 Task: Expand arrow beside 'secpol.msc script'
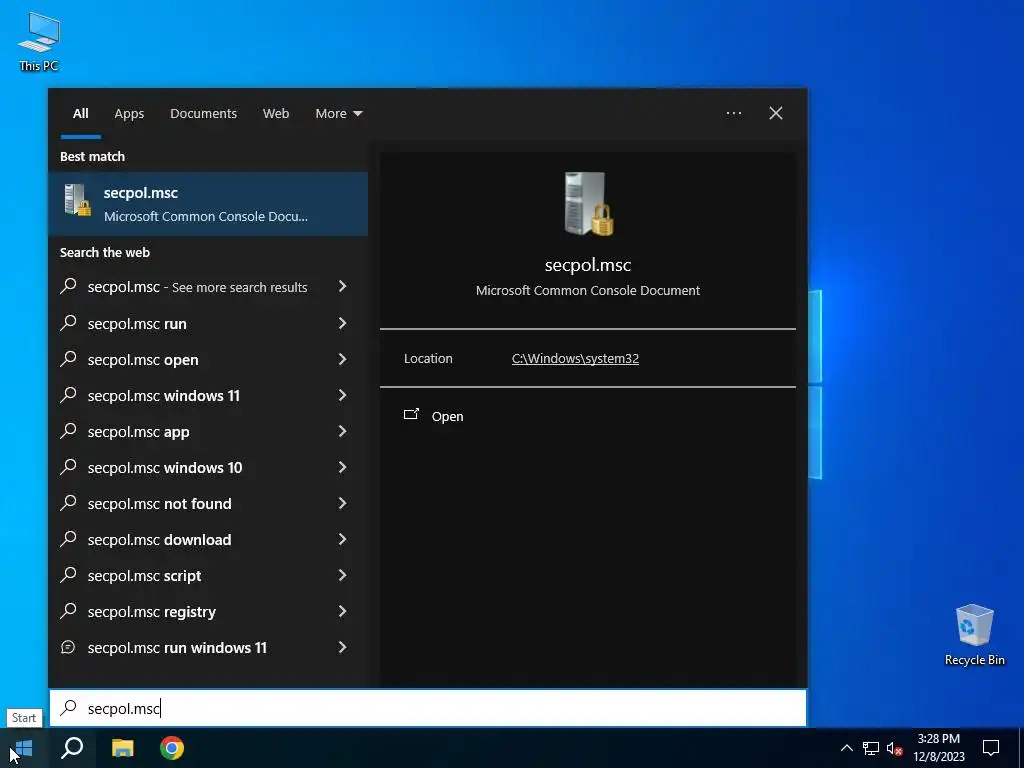click(x=342, y=575)
